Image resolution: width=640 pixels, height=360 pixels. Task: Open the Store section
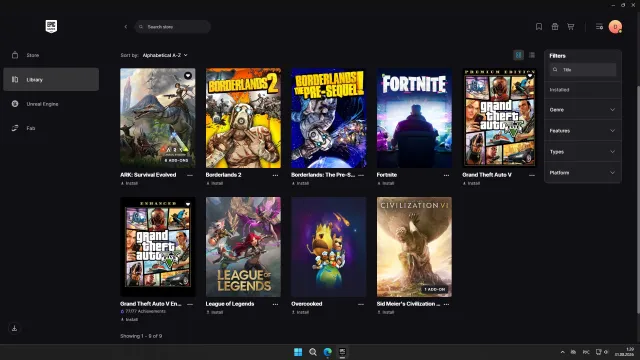point(51,55)
